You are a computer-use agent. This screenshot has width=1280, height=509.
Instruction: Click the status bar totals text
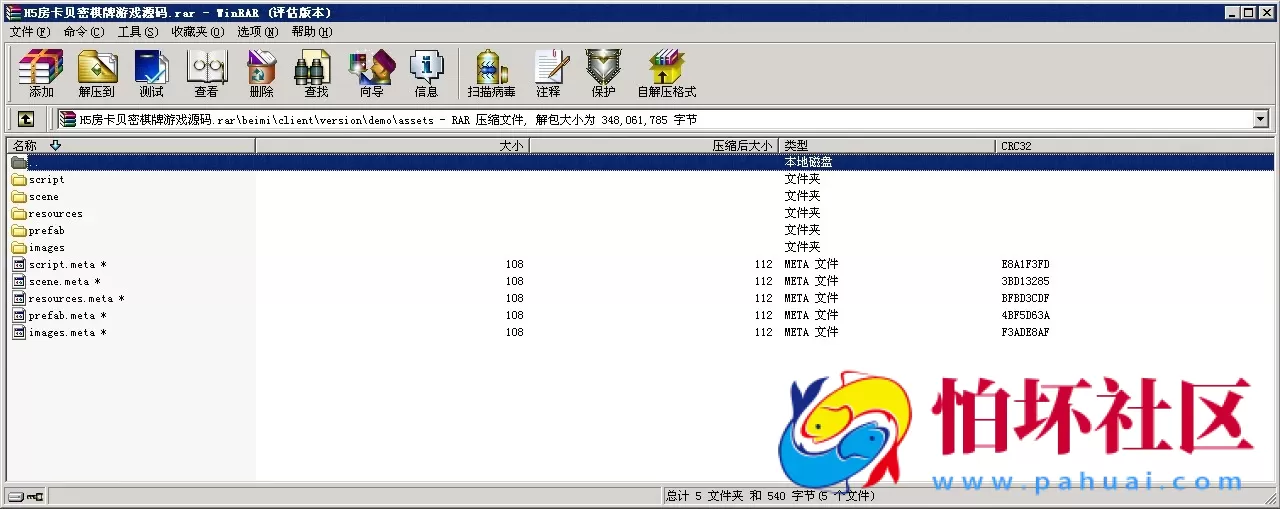[770, 496]
